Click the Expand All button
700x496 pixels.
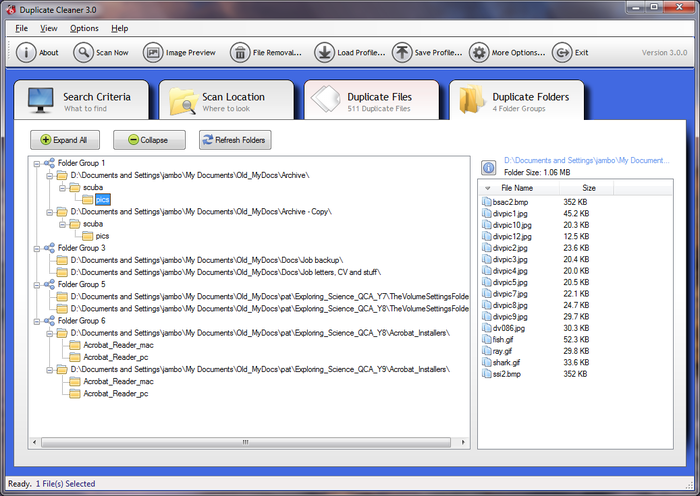(x=65, y=140)
